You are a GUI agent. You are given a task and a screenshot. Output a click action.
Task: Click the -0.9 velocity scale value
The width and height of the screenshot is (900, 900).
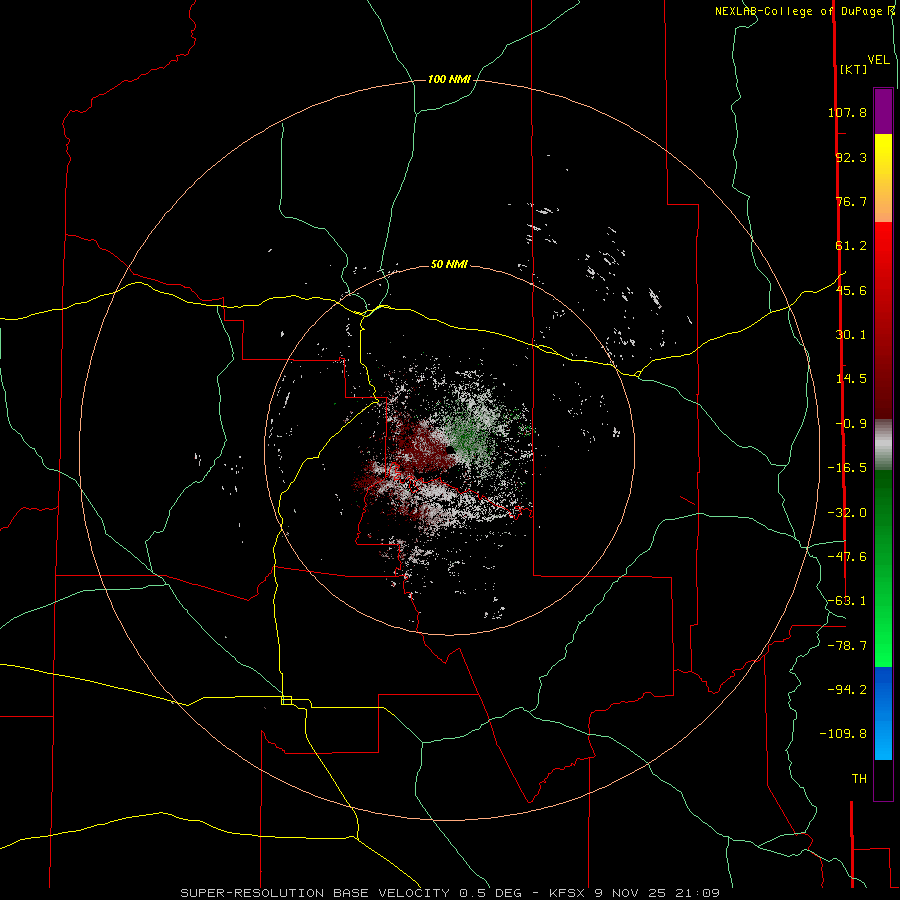[851, 424]
